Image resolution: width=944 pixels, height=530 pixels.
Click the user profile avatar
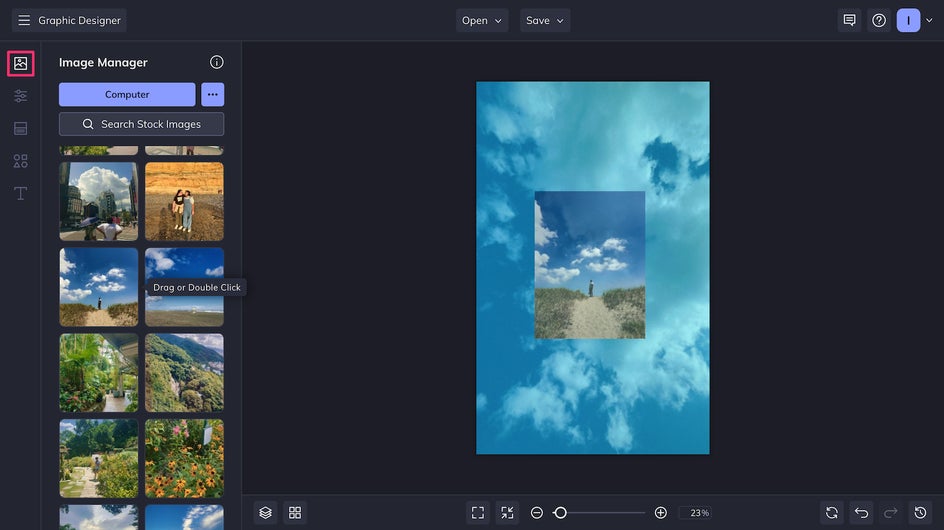coord(908,20)
